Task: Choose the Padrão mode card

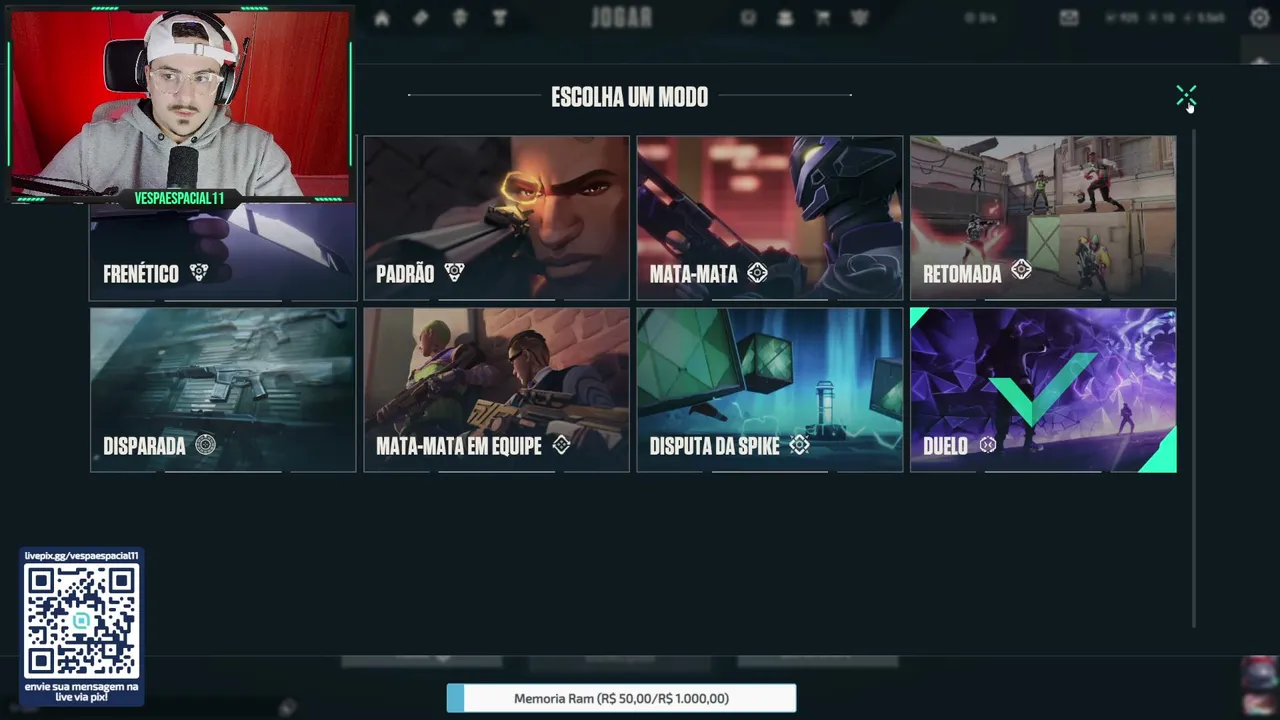Action: [x=496, y=218]
